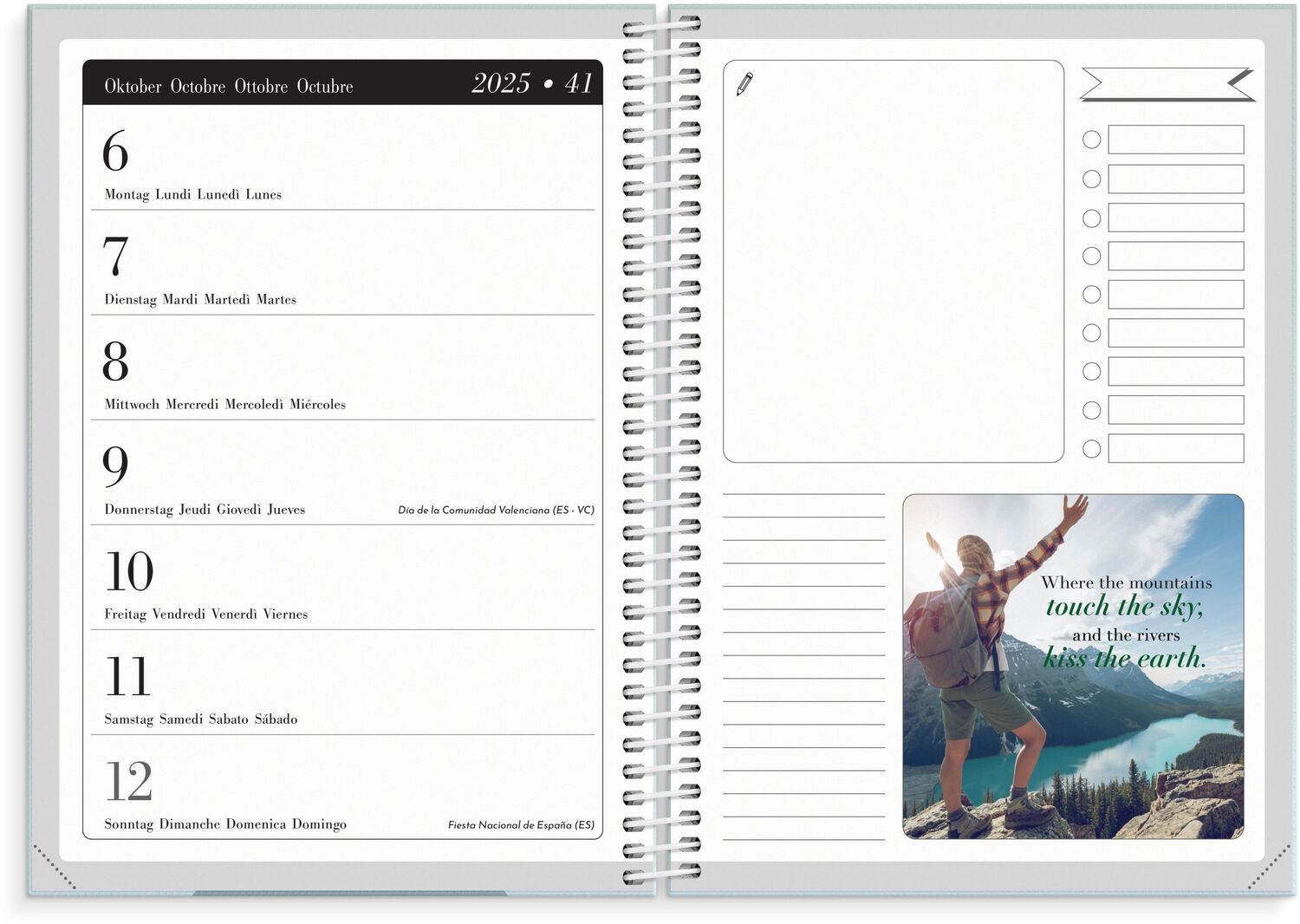Select the day number 11

tap(128, 676)
